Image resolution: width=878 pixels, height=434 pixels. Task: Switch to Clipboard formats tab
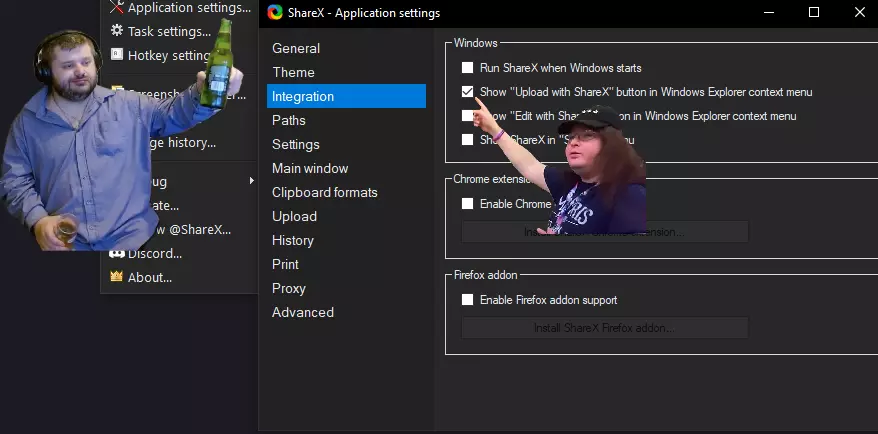tap(346, 192)
